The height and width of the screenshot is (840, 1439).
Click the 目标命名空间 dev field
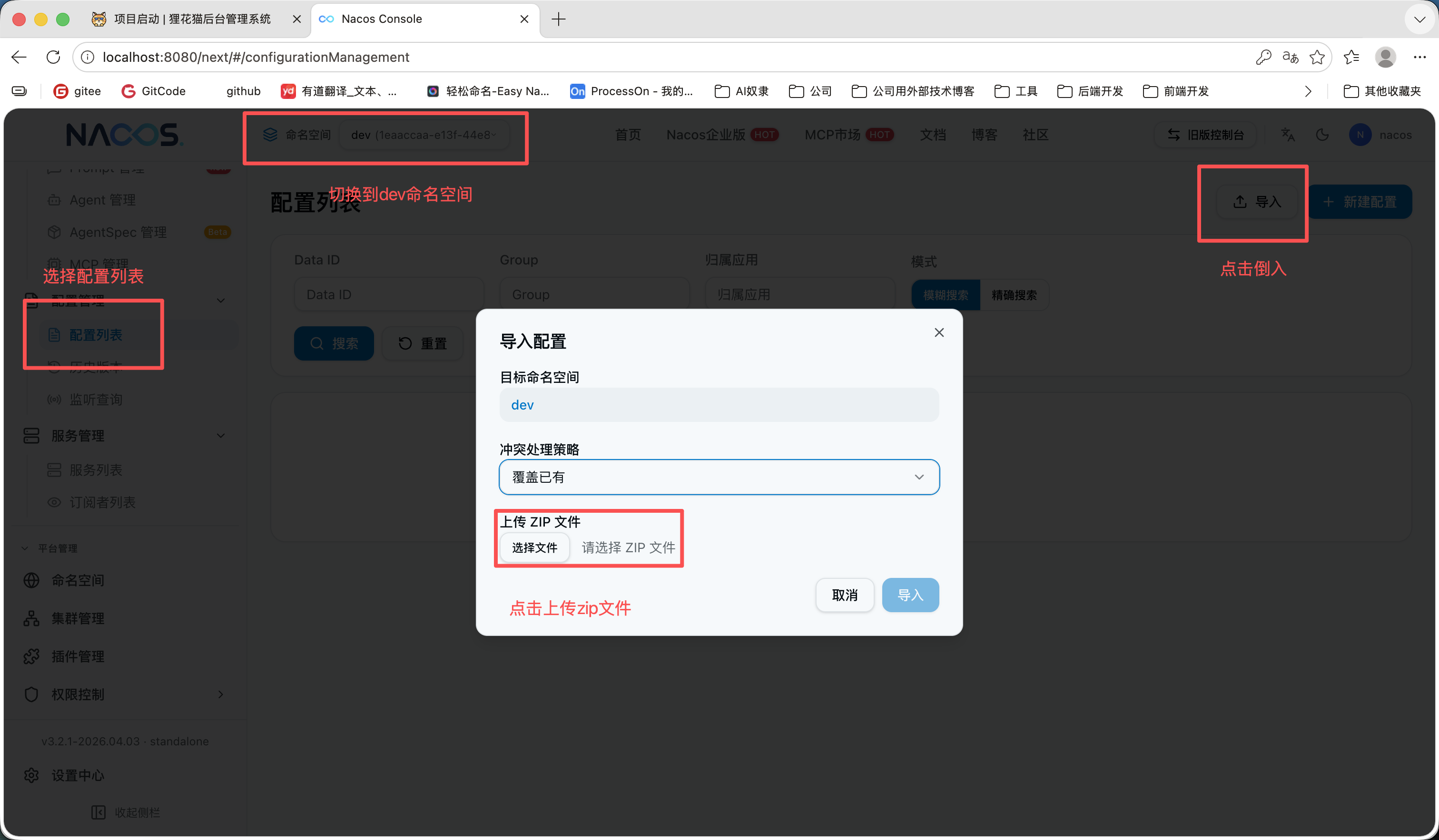(719, 405)
